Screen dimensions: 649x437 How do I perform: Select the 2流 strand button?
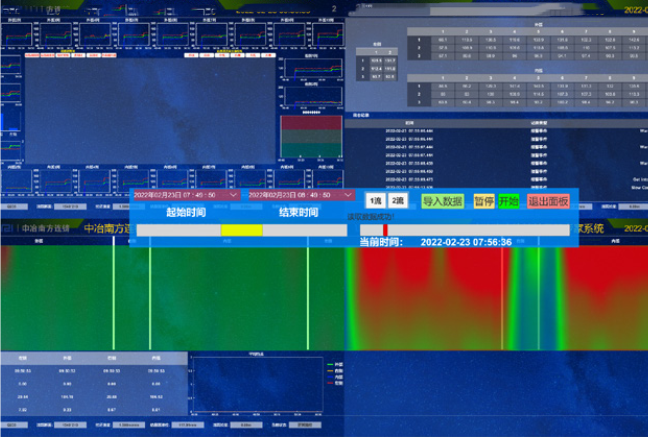(x=397, y=201)
